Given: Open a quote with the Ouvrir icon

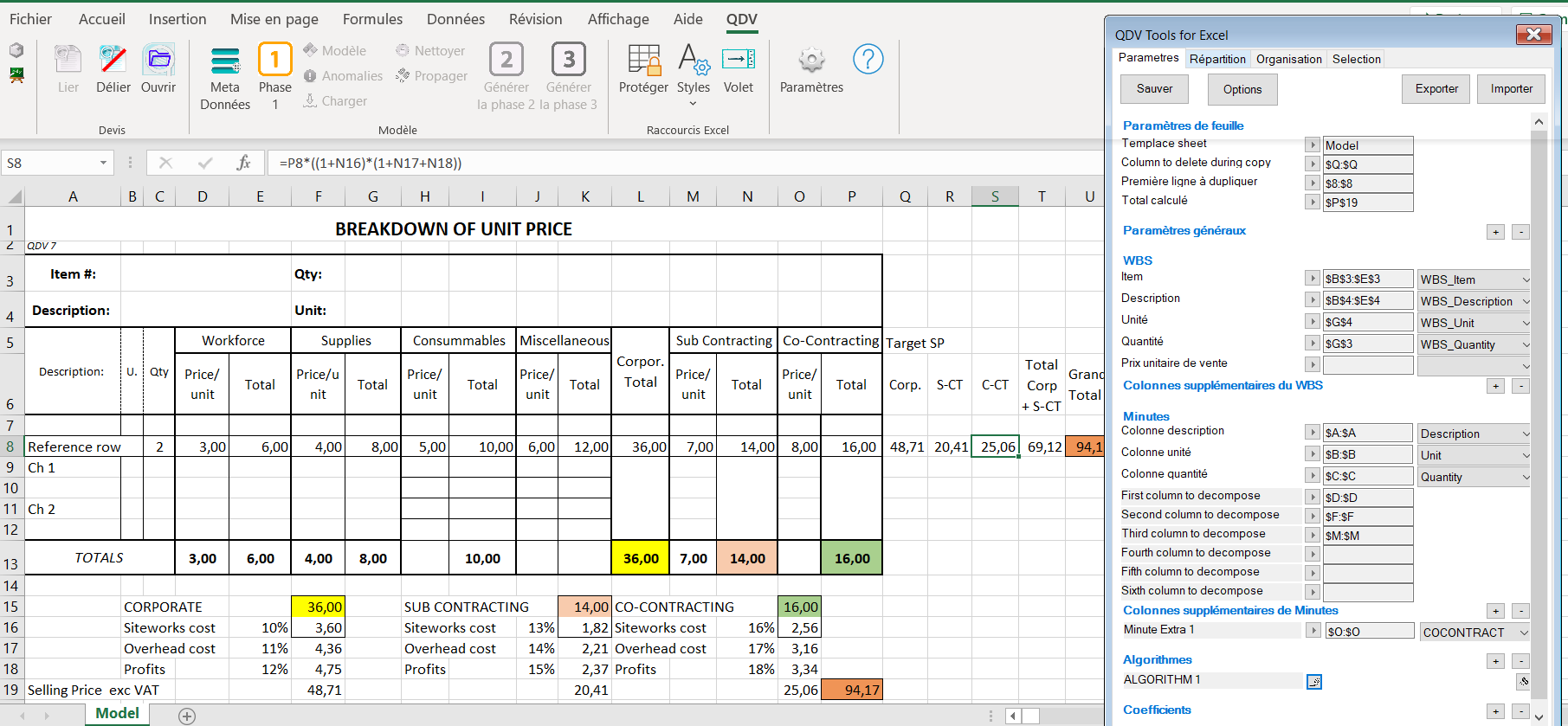Looking at the screenshot, I should pos(158,61).
